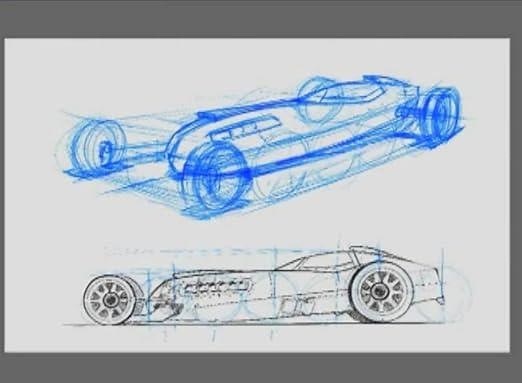This screenshot has height=383, width=522.
Task: Click the black side-view car drawing body
Action: tap(263, 287)
